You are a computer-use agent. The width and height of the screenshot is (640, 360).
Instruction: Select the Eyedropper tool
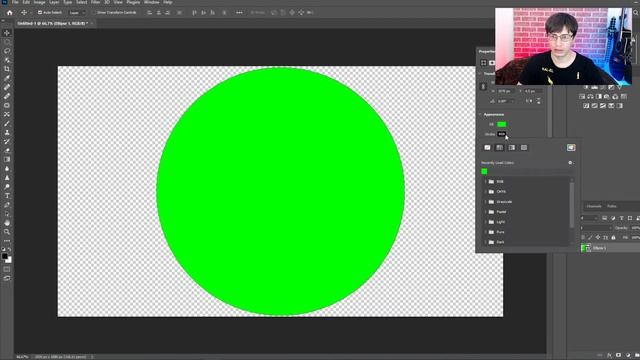pyautogui.click(x=7, y=78)
